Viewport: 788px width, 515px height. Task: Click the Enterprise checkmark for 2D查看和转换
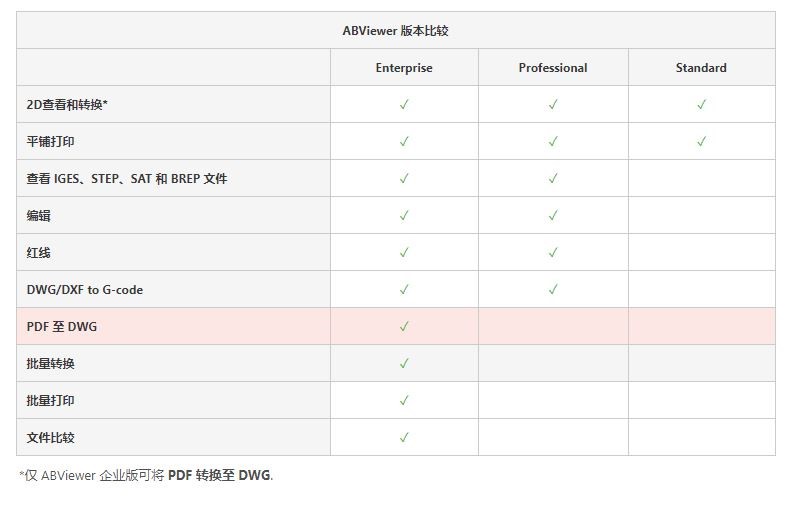pos(404,104)
